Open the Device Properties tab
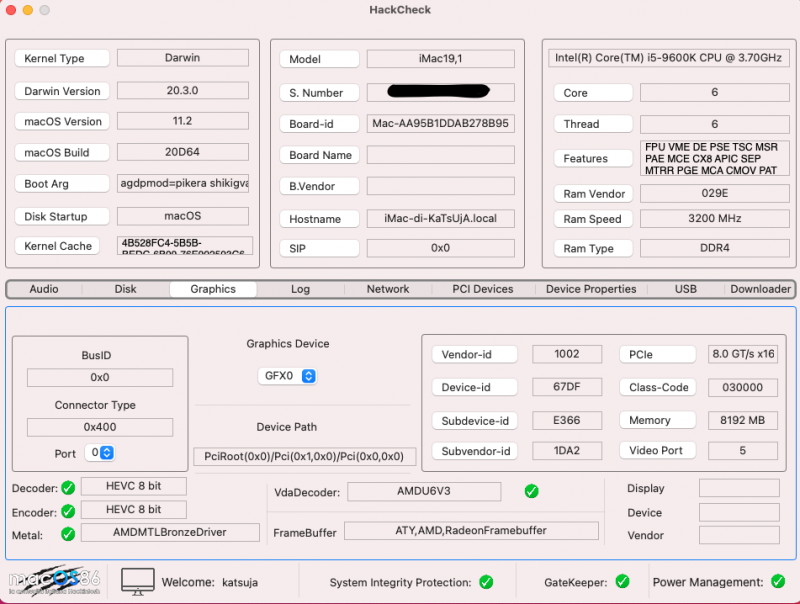Image resolution: width=800 pixels, height=604 pixels. tap(591, 289)
